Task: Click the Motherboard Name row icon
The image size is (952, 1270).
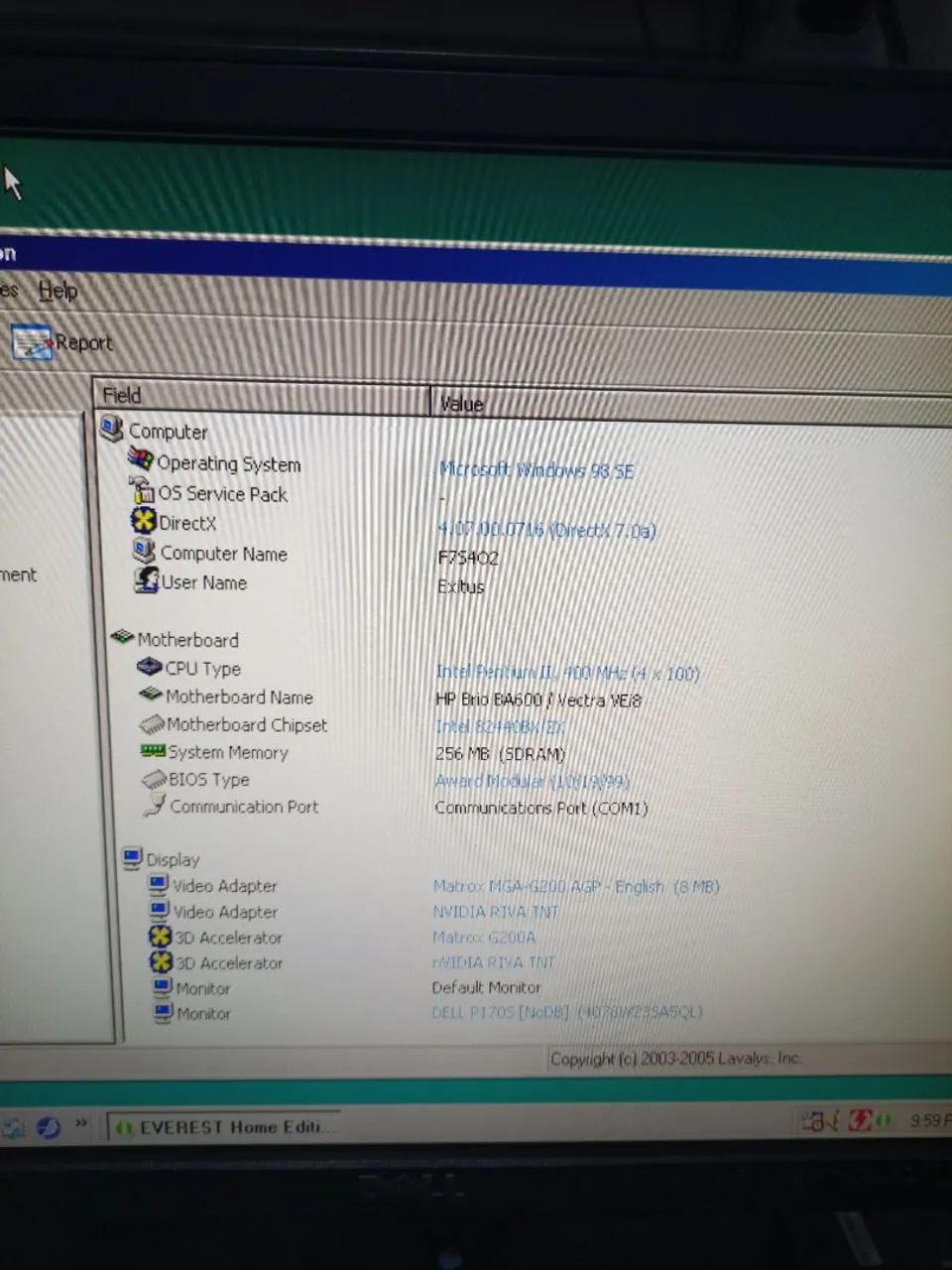Action: coord(151,695)
